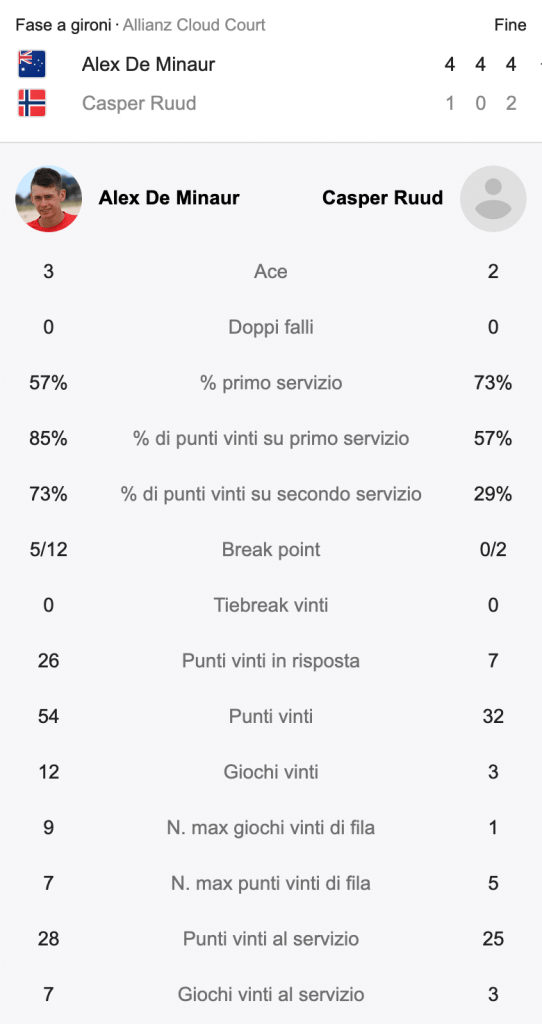Click the bold Alex De Minaur heading
Viewport: 542px width, 1024px height.
pyautogui.click(x=169, y=198)
